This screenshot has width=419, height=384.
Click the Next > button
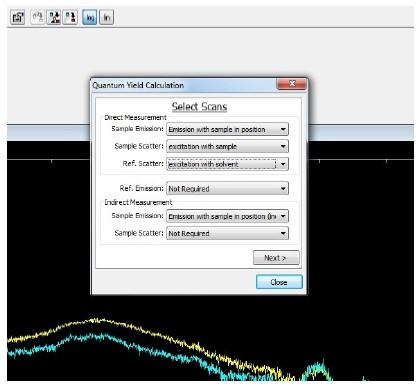coord(276,258)
